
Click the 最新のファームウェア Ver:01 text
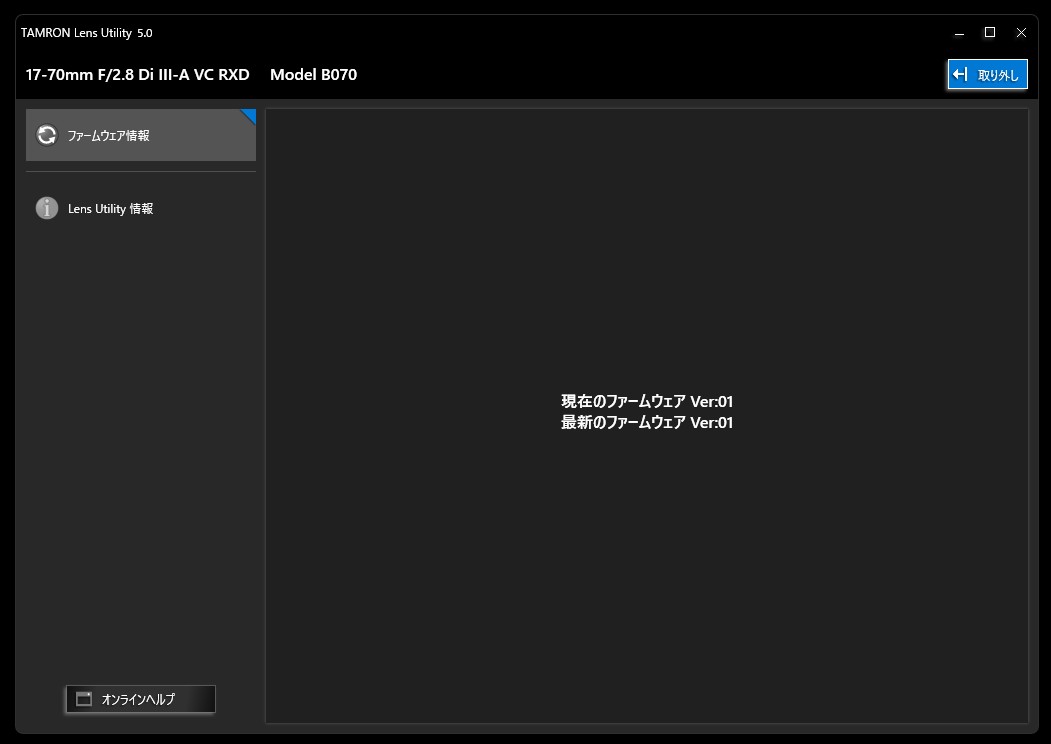[647, 422]
